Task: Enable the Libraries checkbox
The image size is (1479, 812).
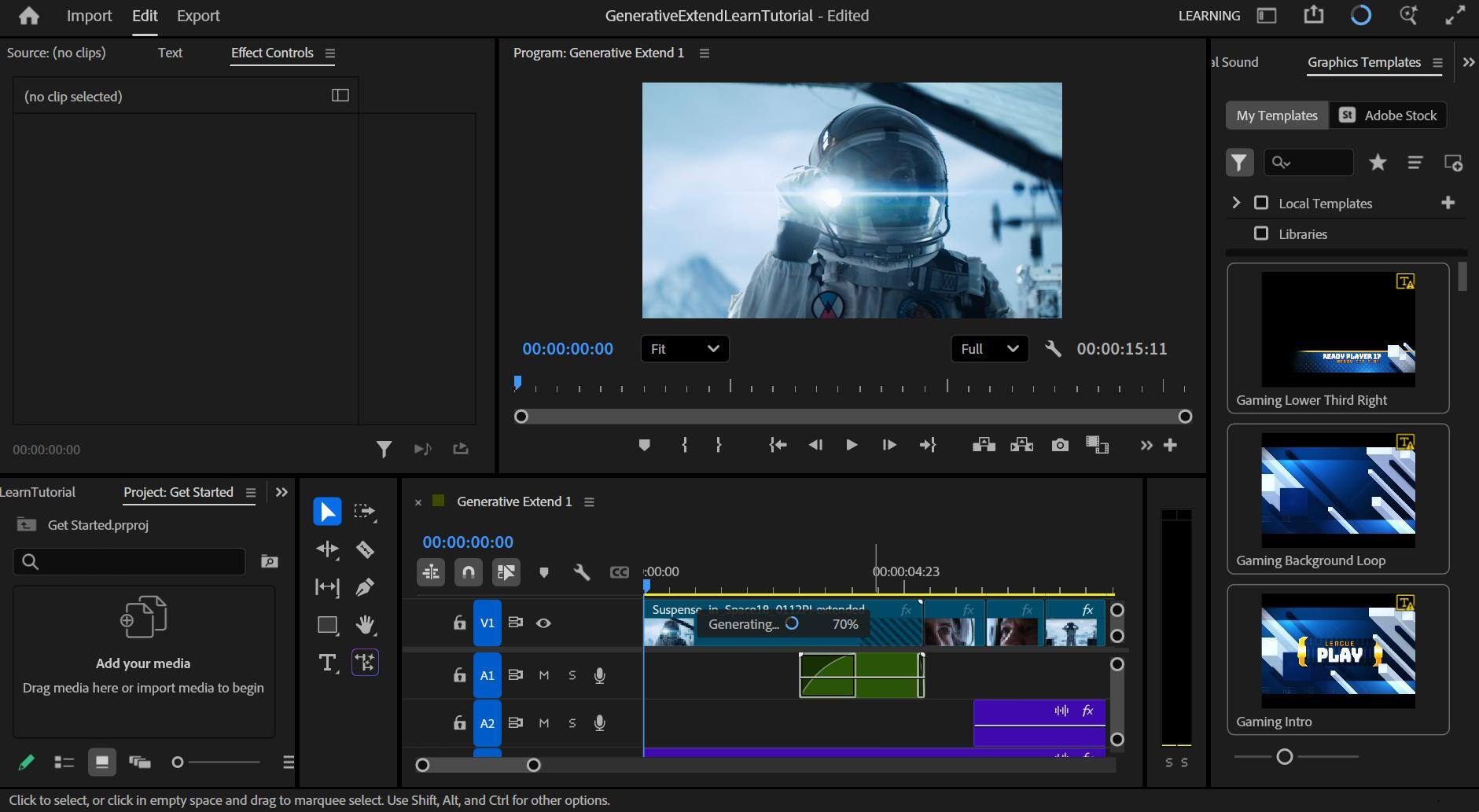Action: click(1261, 233)
